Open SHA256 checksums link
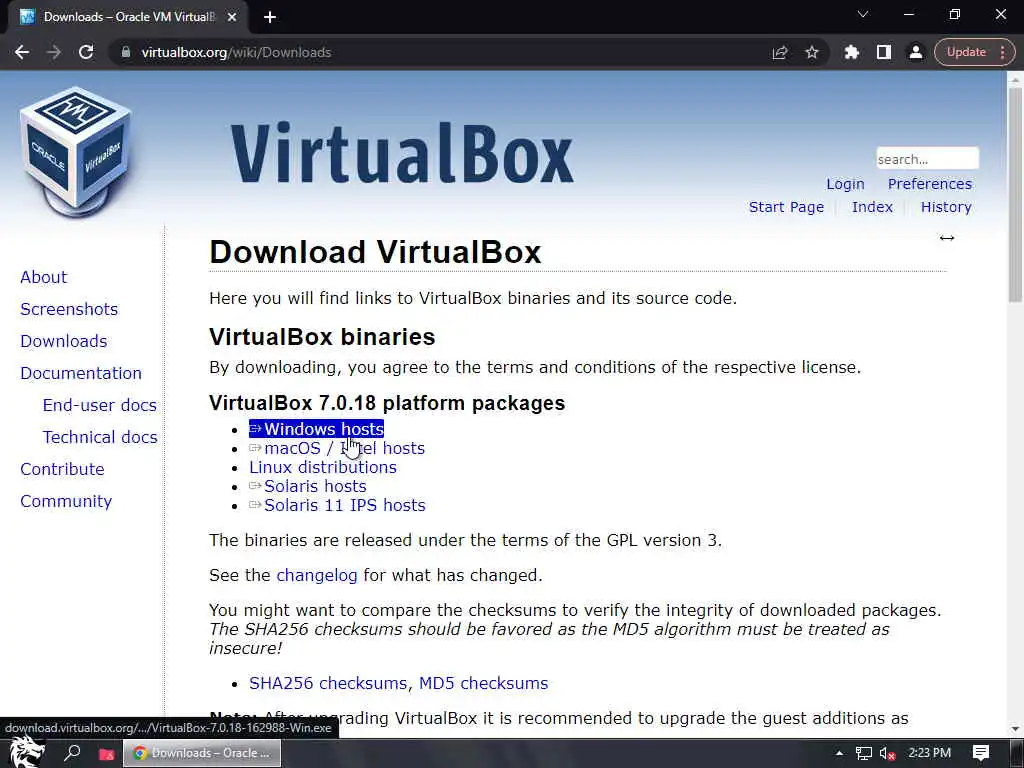The width and height of the screenshot is (1024, 768). [328, 683]
